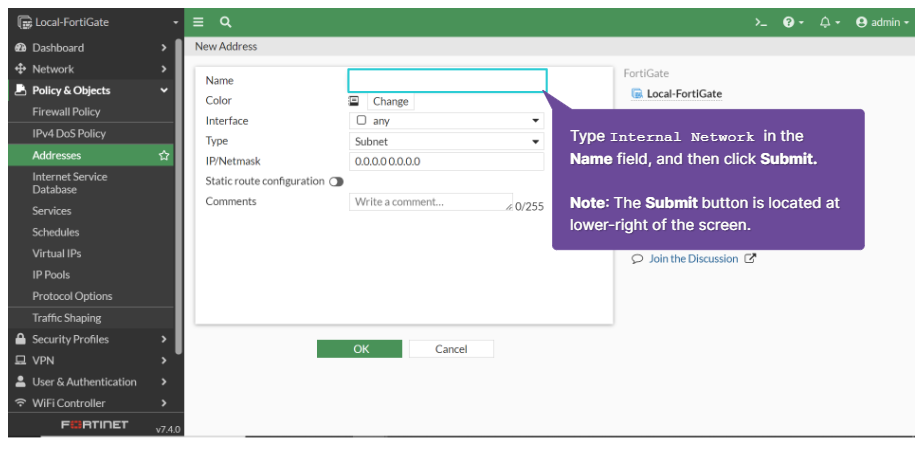Viewport: 921px width, 449px height.
Task: Click the User & Authentication person icon
Action: point(21,381)
